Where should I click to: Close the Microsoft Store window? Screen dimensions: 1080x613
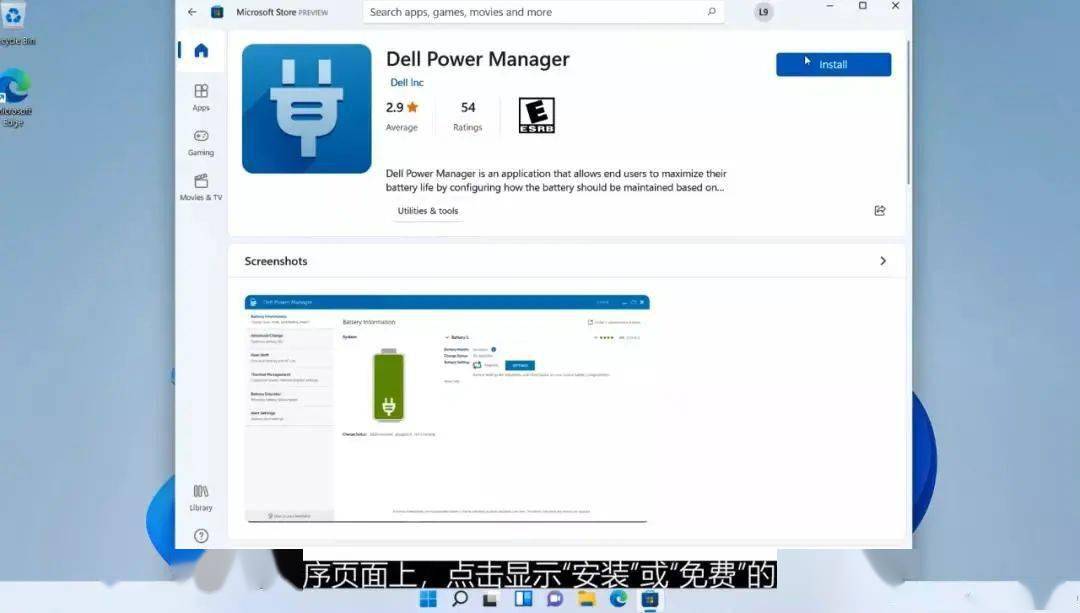[895, 6]
